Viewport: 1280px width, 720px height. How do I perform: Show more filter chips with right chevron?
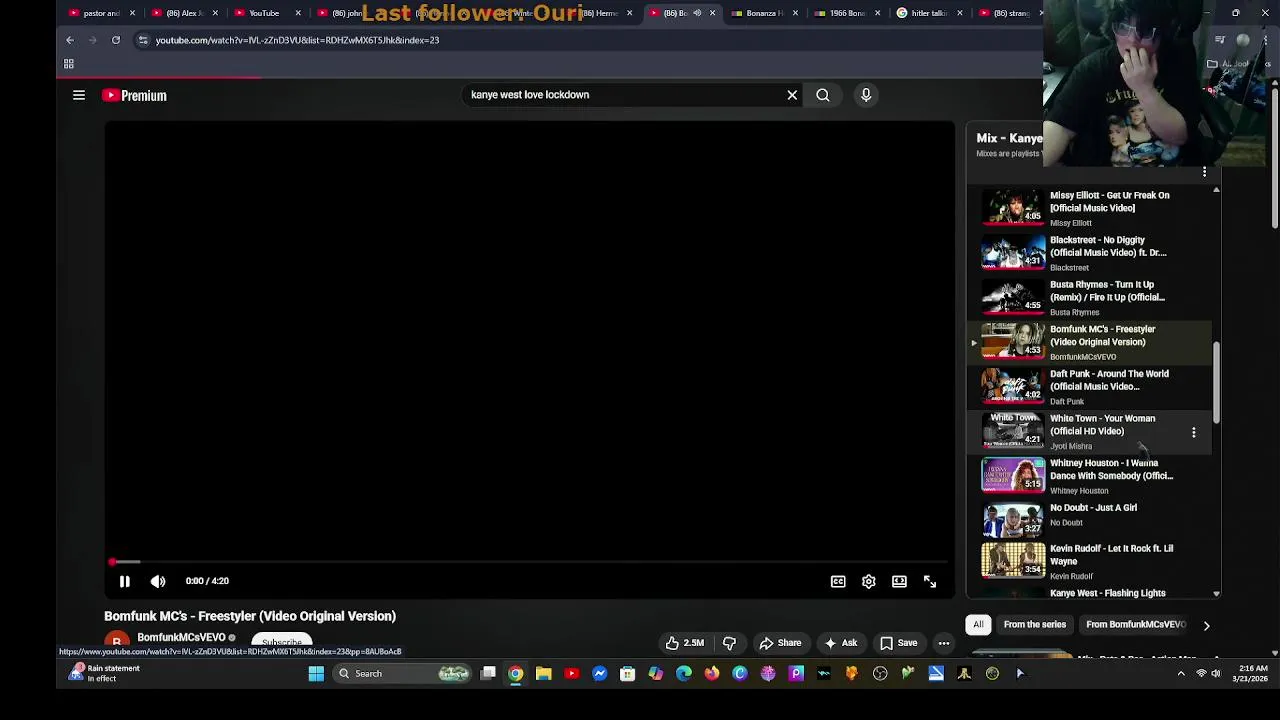click(1206, 626)
